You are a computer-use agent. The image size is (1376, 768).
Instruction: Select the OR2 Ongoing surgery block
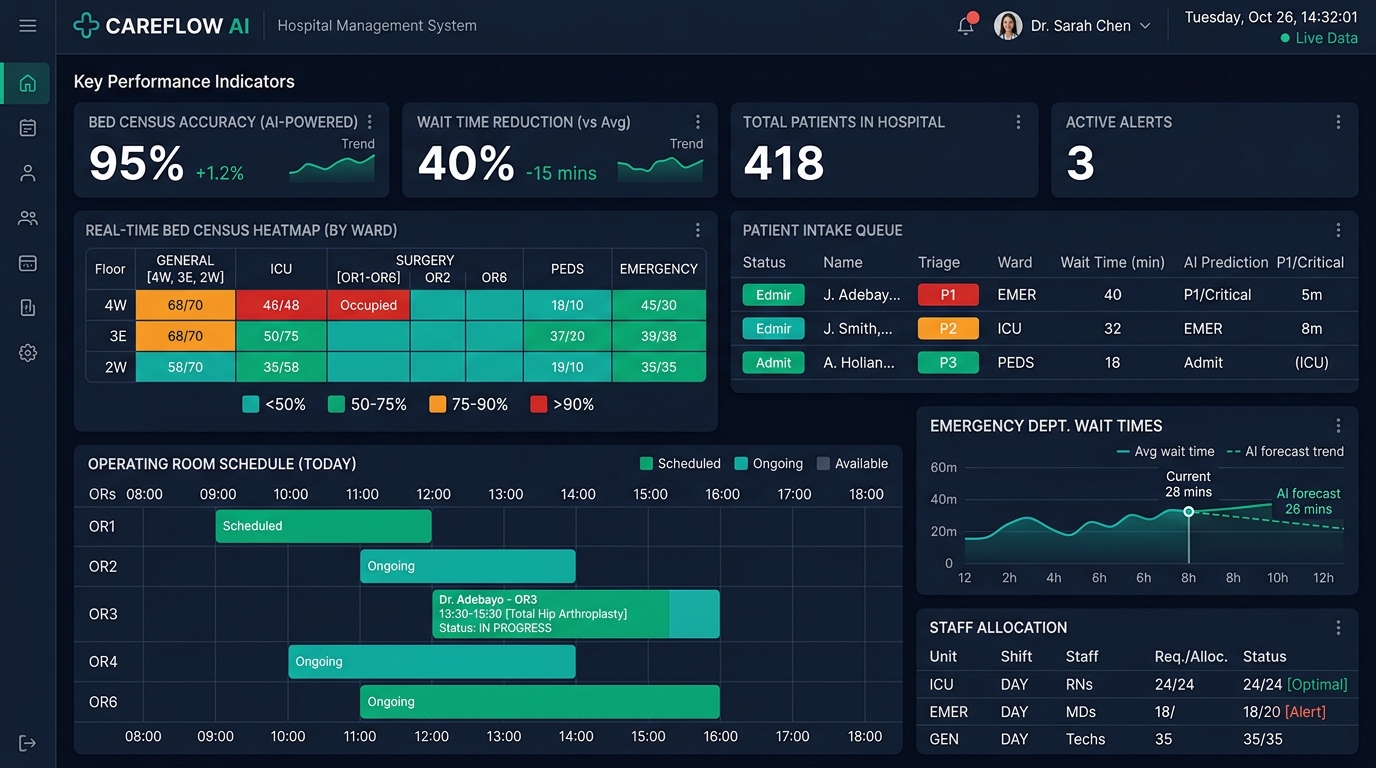click(x=468, y=566)
